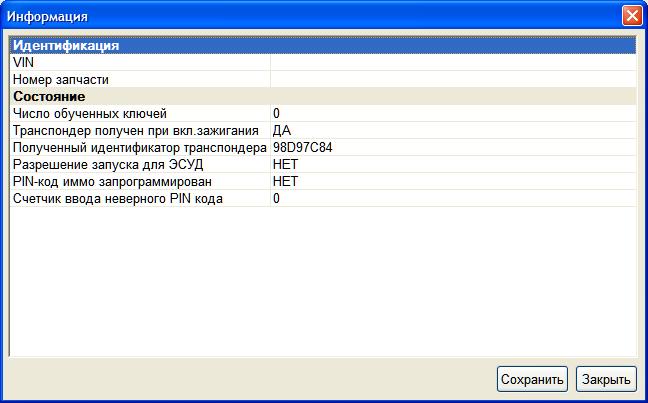Select the Разрешение запуска для ЭСУД row
The width and height of the screenshot is (648, 403).
323,164
